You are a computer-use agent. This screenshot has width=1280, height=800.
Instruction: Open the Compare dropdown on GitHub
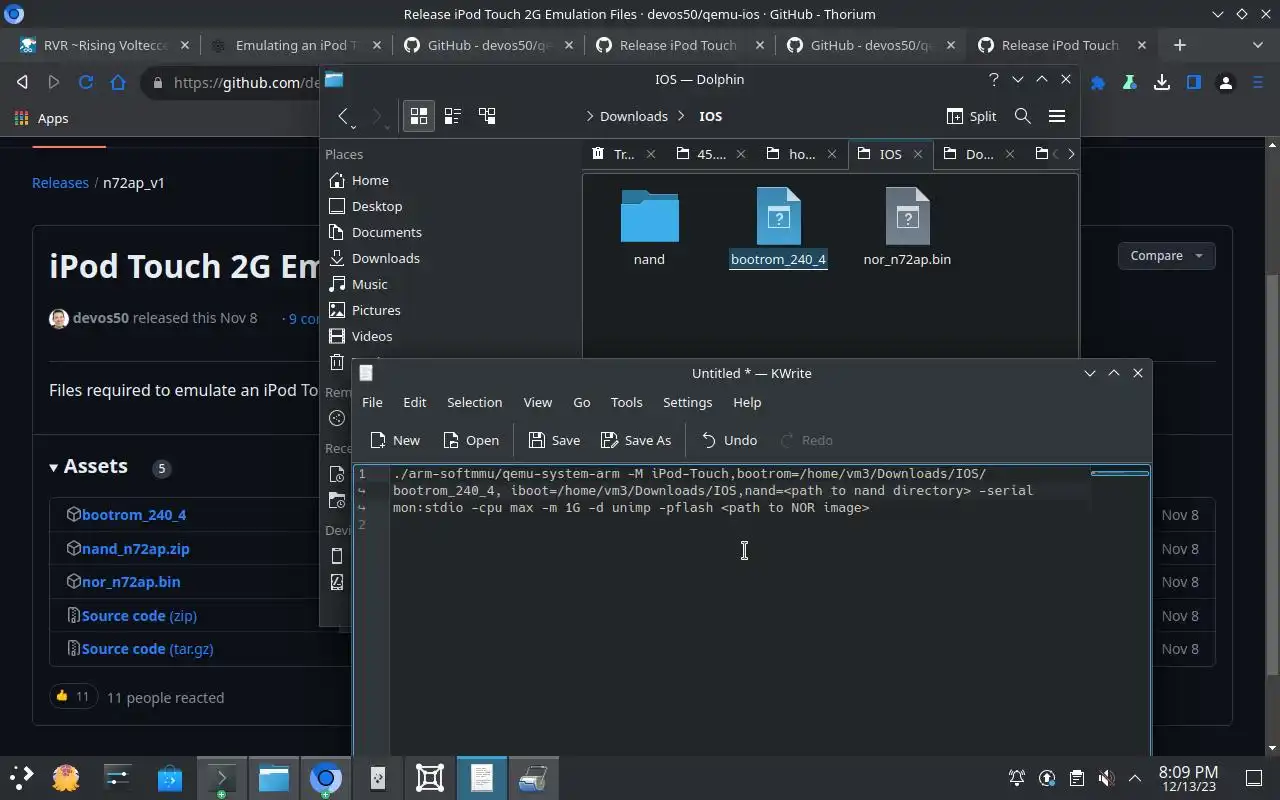[1166, 256]
